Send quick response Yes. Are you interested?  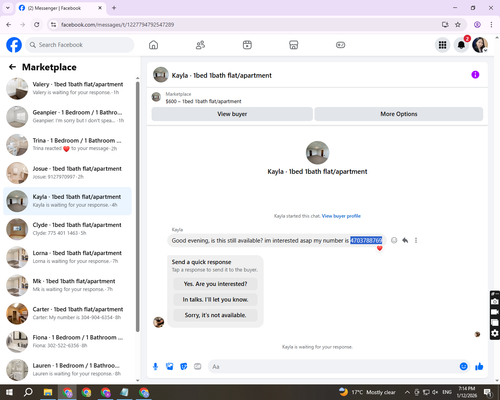215,284
